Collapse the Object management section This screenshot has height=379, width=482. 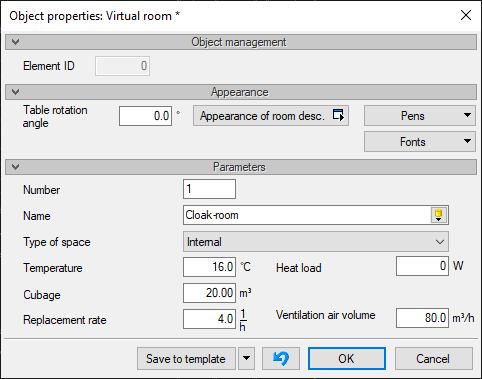[x=15, y=42]
